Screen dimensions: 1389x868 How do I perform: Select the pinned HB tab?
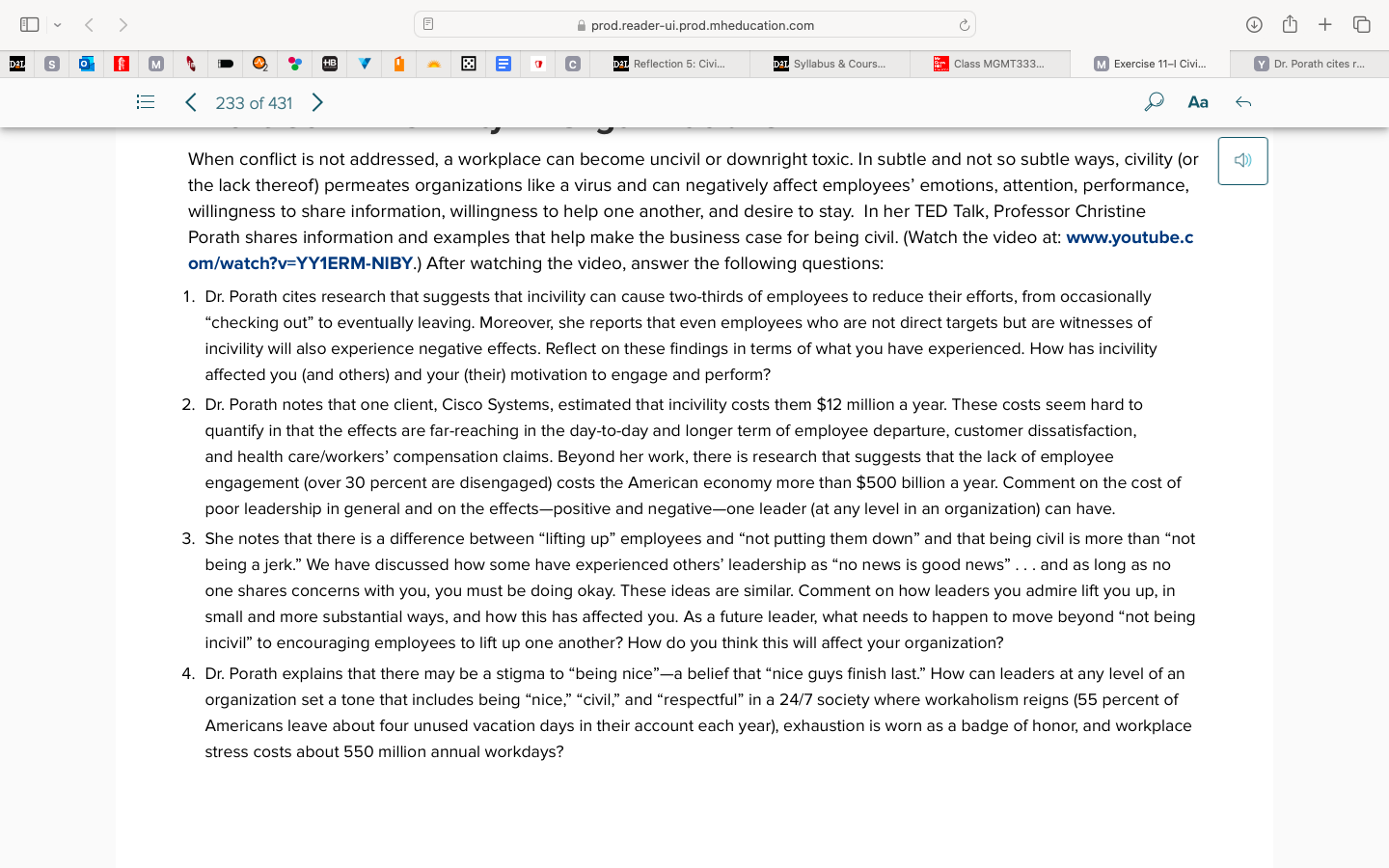click(x=330, y=64)
